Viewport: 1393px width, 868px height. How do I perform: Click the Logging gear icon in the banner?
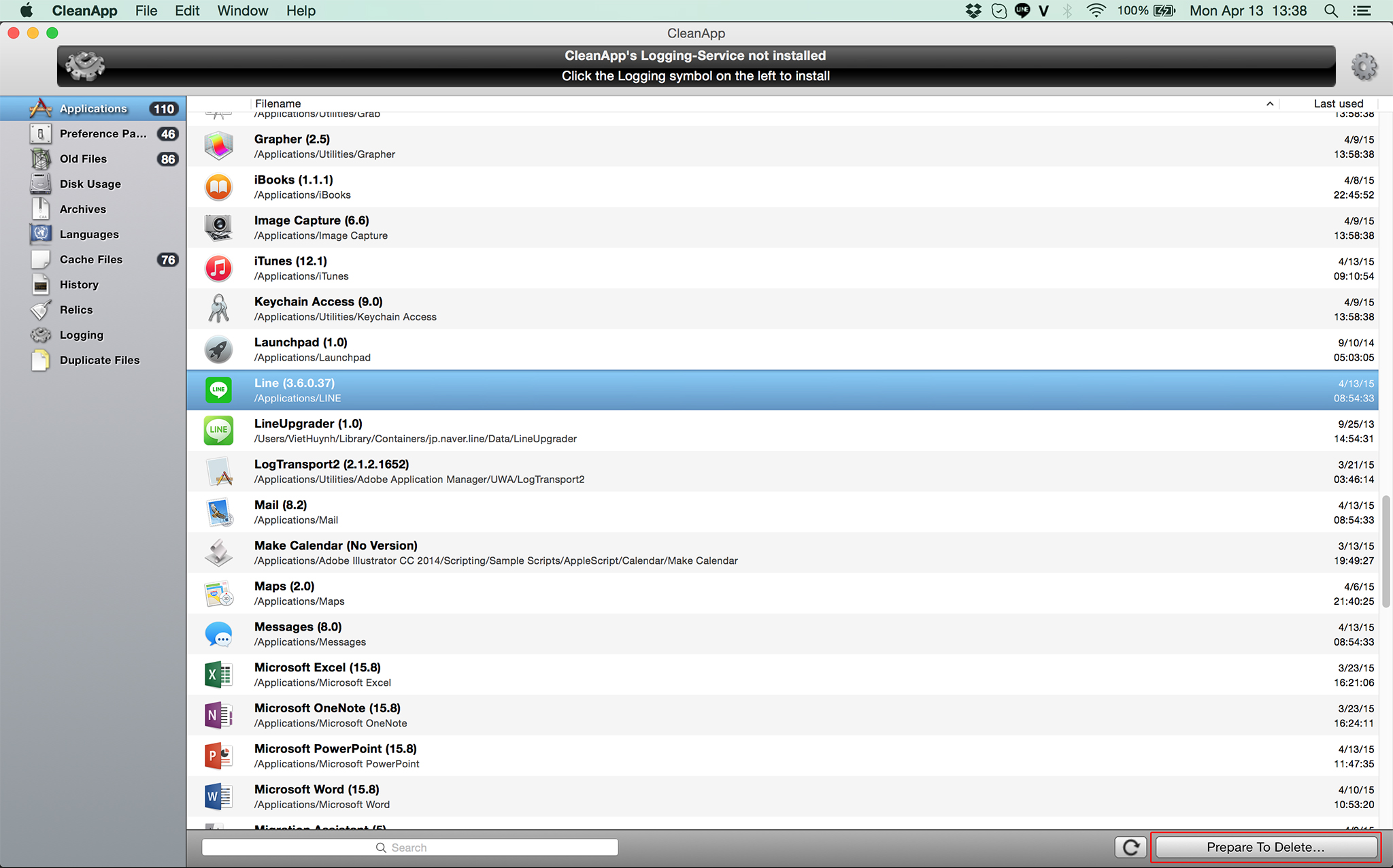pyautogui.click(x=85, y=66)
